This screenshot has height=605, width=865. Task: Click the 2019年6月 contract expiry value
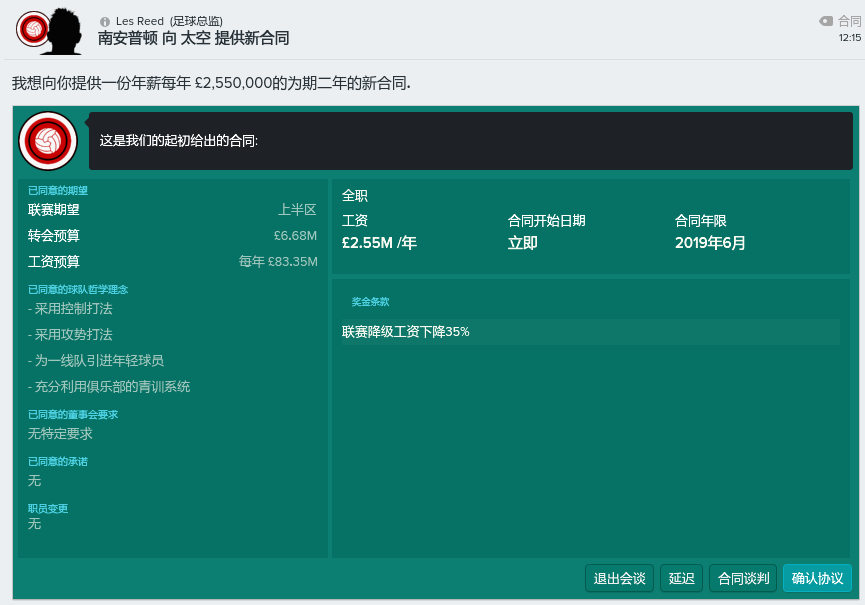[710, 243]
